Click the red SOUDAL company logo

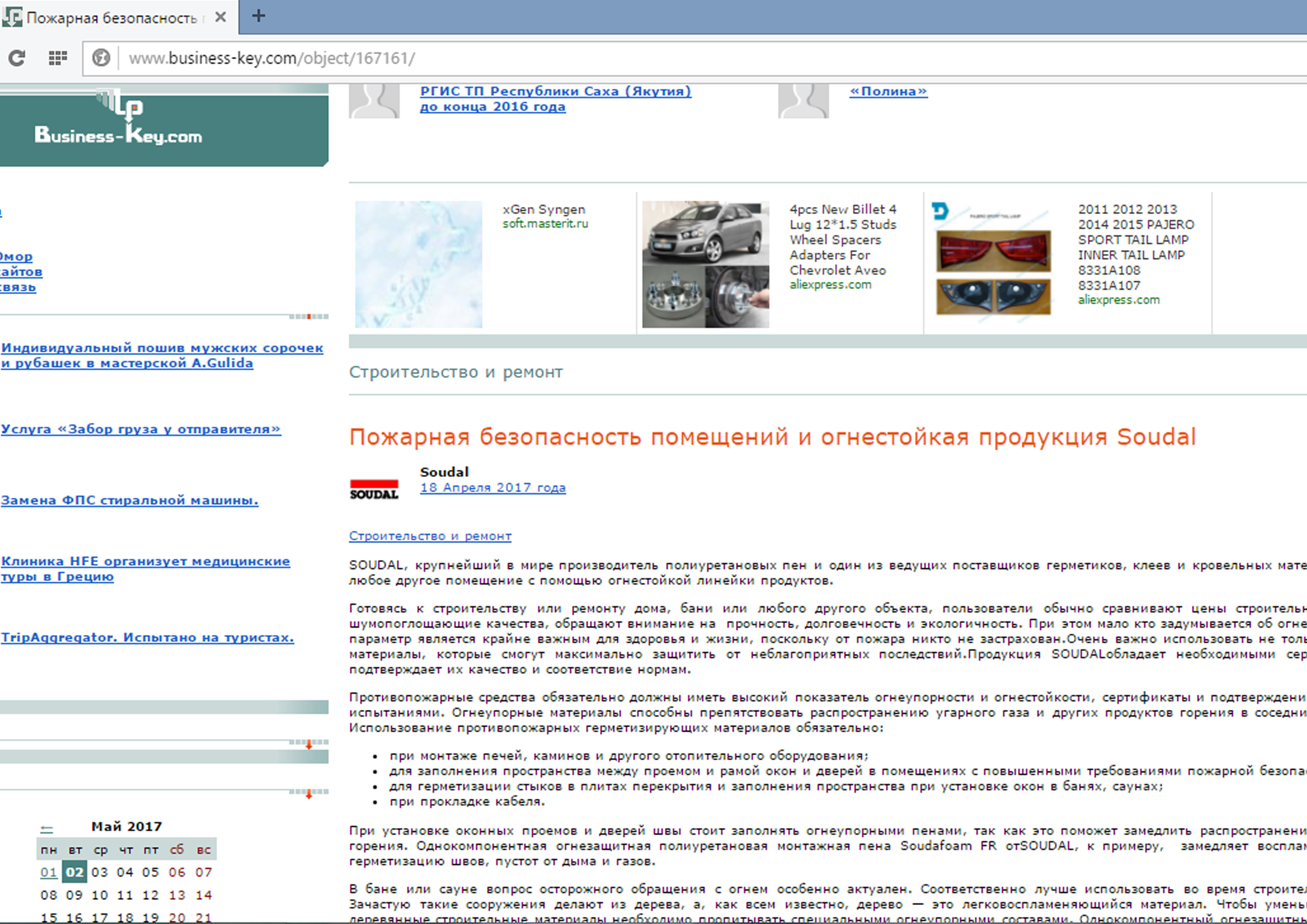coord(374,490)
